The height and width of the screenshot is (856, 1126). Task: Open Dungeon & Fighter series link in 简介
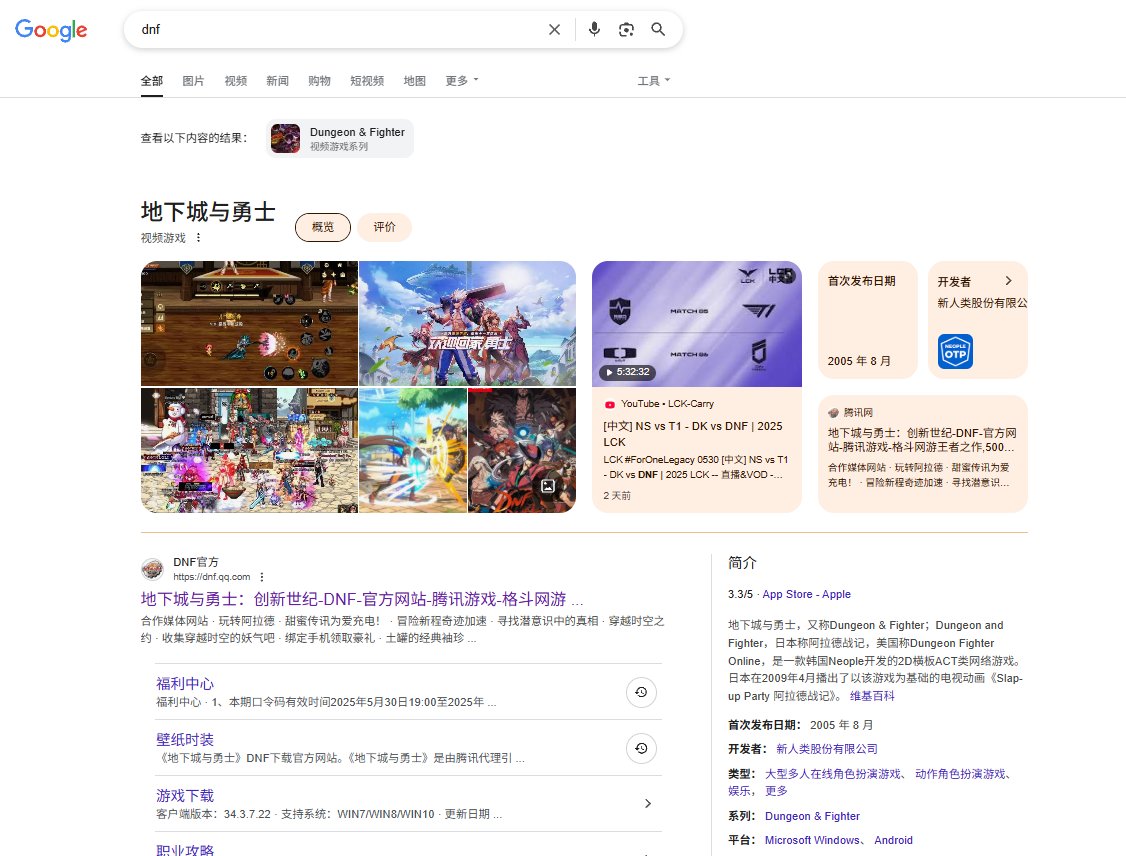[x=812, y=816]
